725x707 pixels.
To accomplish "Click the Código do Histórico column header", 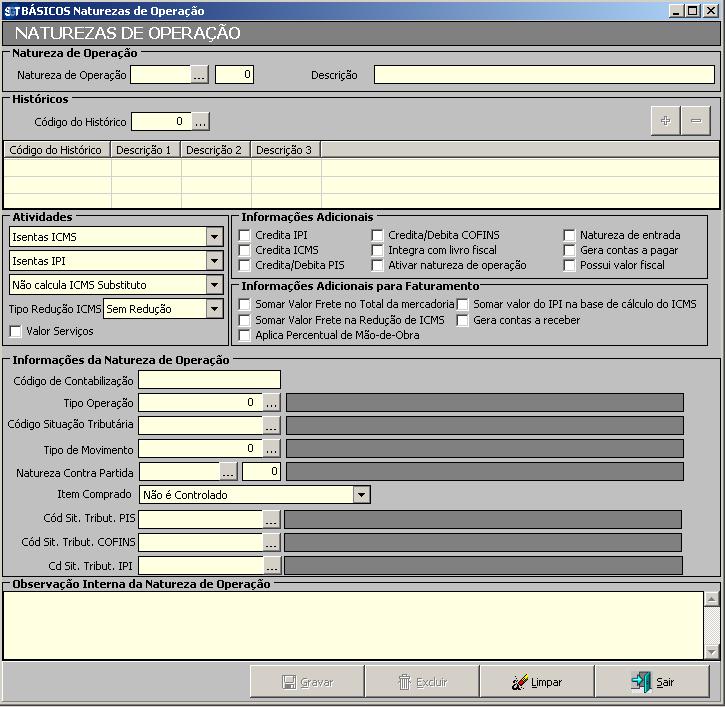I will (x=56, y=150).
